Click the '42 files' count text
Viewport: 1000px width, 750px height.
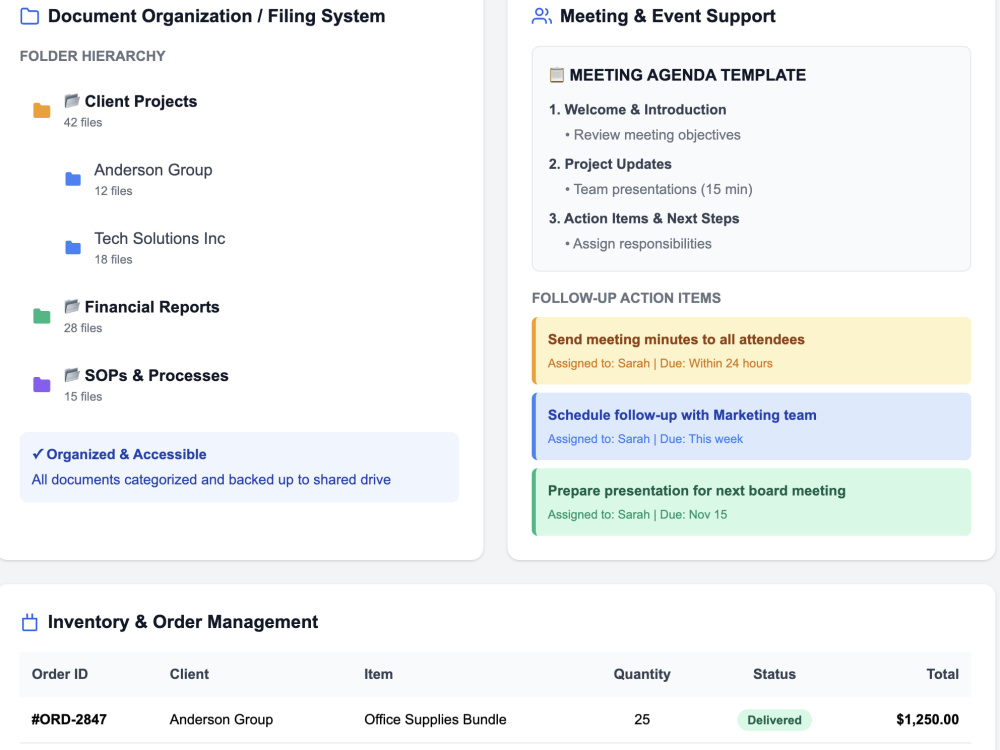coord(83,122)
